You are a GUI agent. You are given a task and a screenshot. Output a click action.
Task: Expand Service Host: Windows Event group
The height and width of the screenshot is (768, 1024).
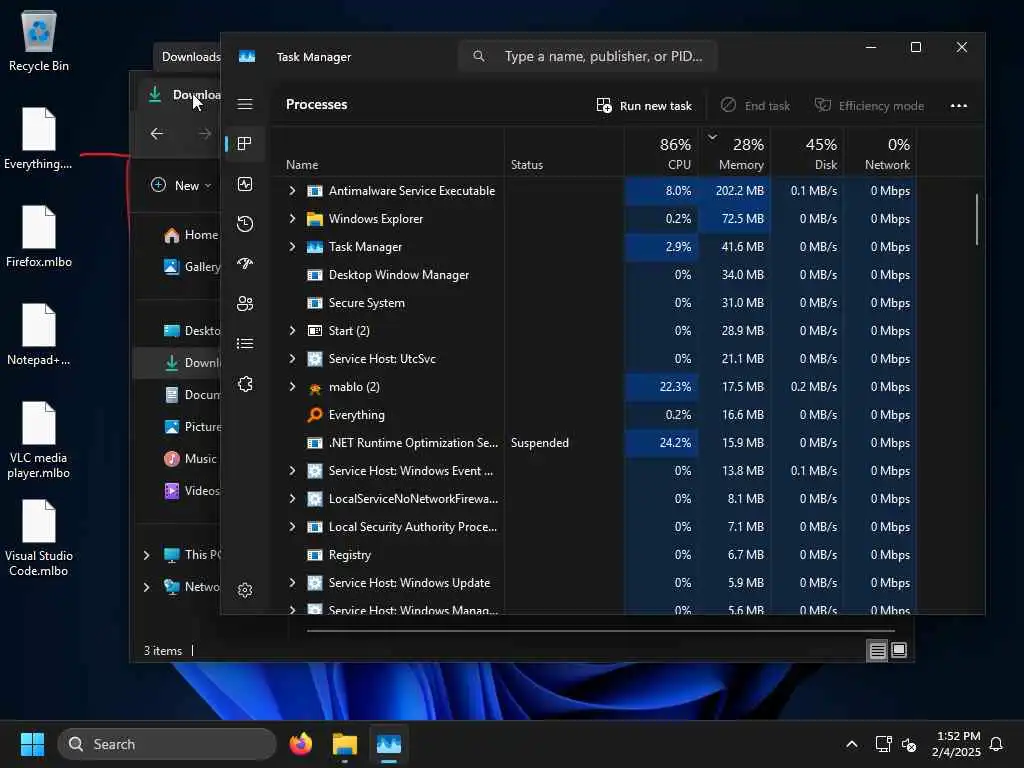(292, 471)
